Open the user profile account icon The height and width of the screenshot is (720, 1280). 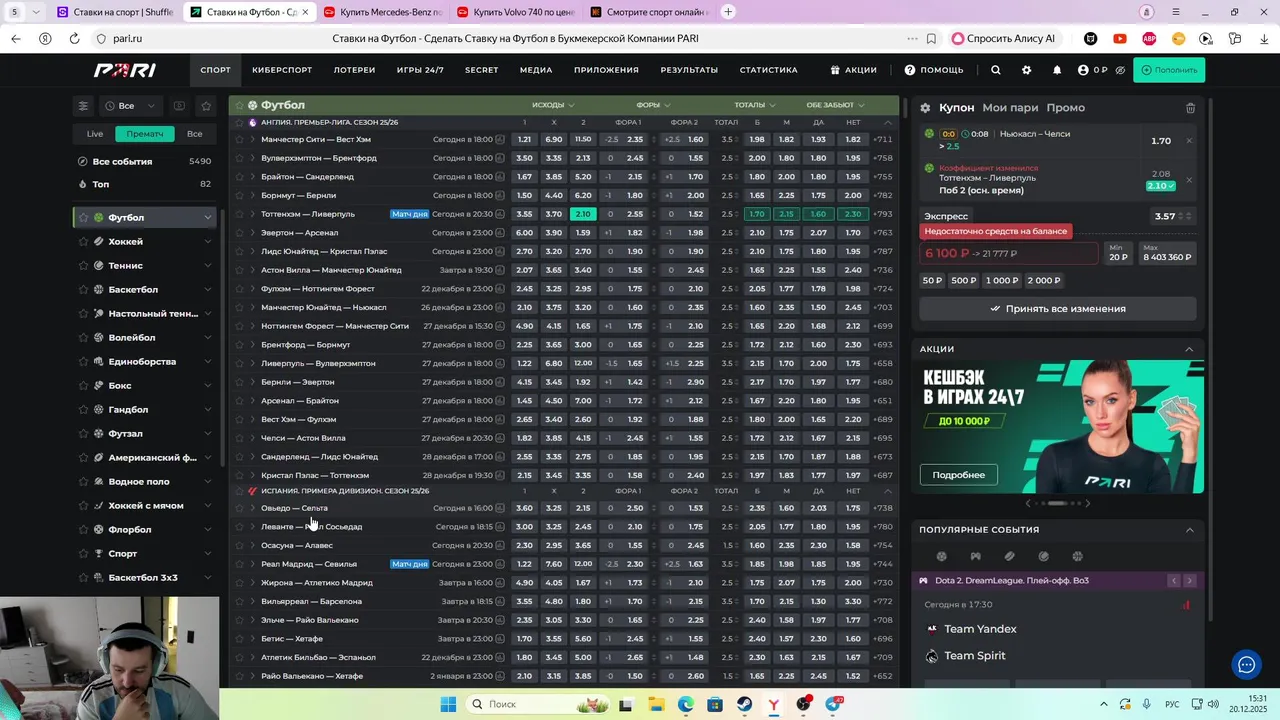1083,70
